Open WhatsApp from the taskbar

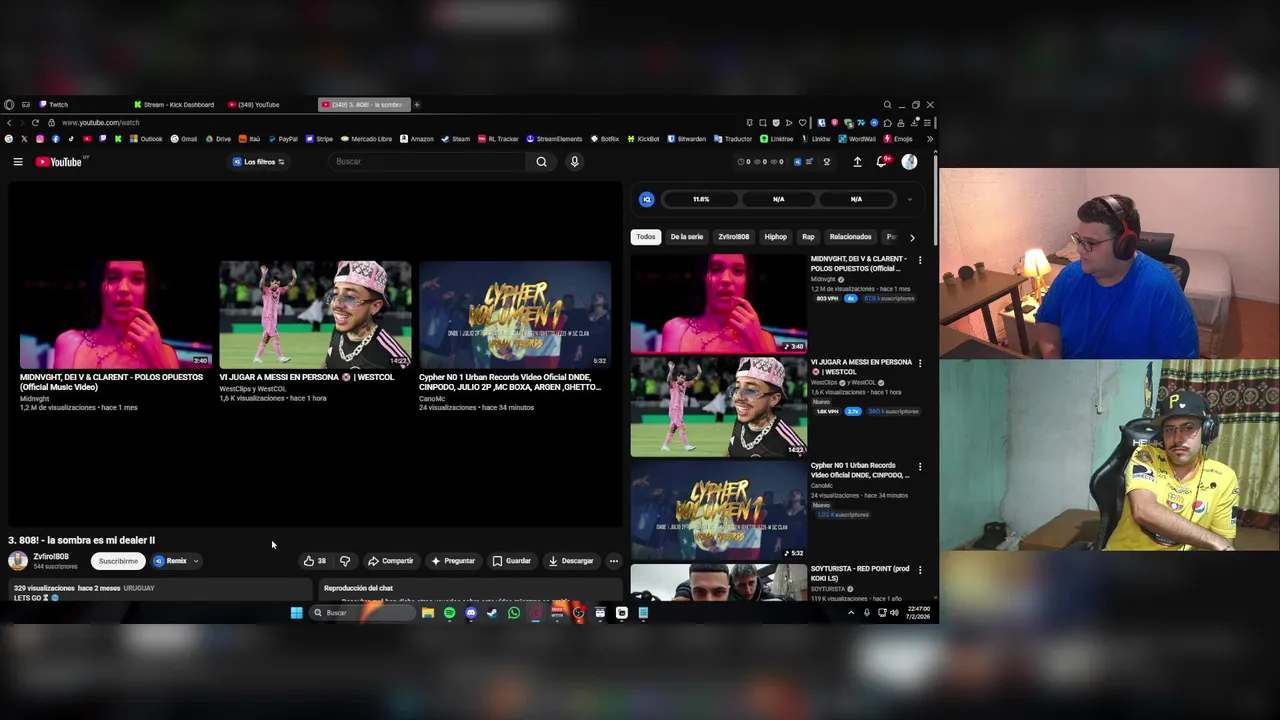click(x=514, y=613)
